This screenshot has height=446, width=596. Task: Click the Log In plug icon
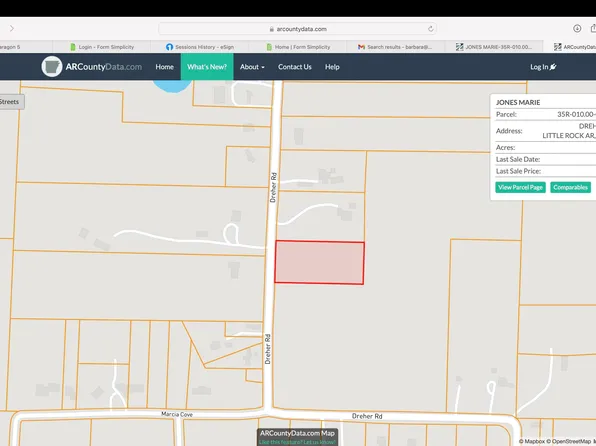tap(553, 67)
